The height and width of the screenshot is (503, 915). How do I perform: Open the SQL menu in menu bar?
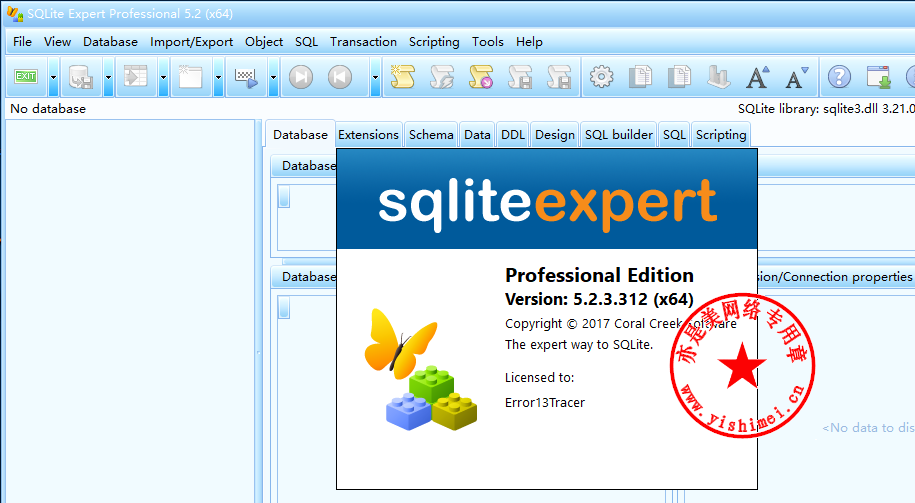tap(306, 42)
